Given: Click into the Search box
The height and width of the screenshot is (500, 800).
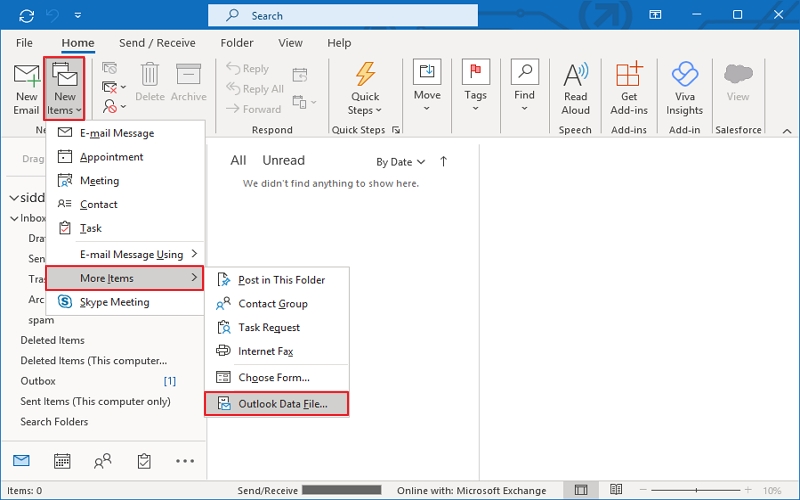Looking at the screenshot, I should (343, 15).
